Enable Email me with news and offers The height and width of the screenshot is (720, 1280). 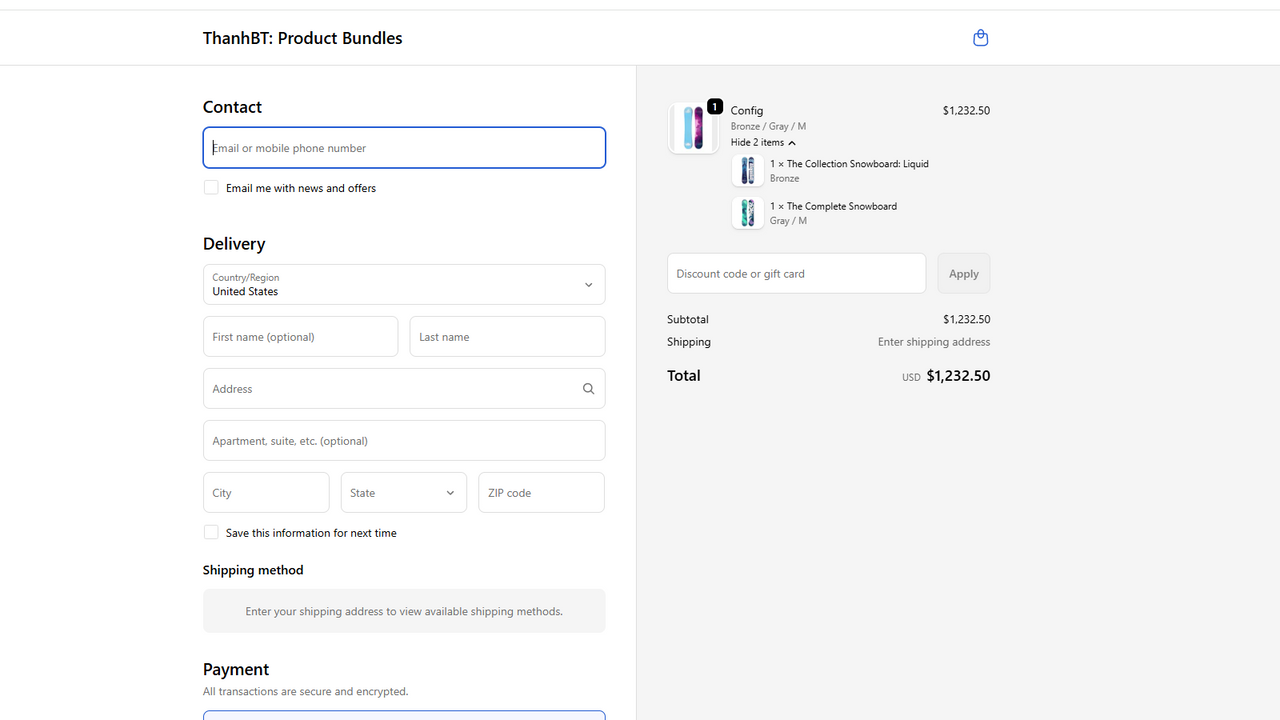coord(211,187)
